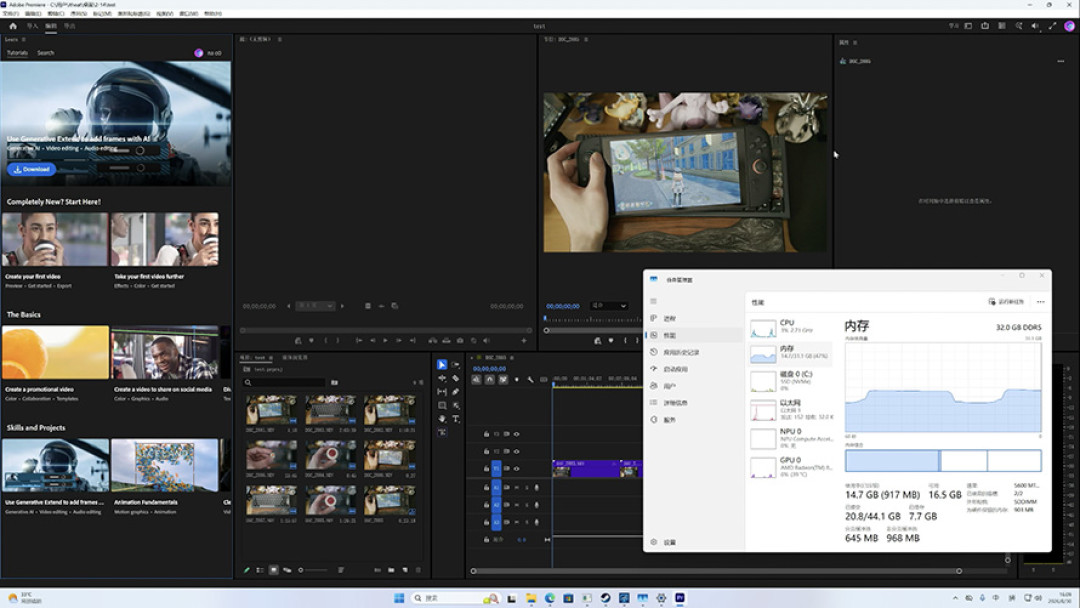Select the Ripple Edit tool

(x=442, y=378)
